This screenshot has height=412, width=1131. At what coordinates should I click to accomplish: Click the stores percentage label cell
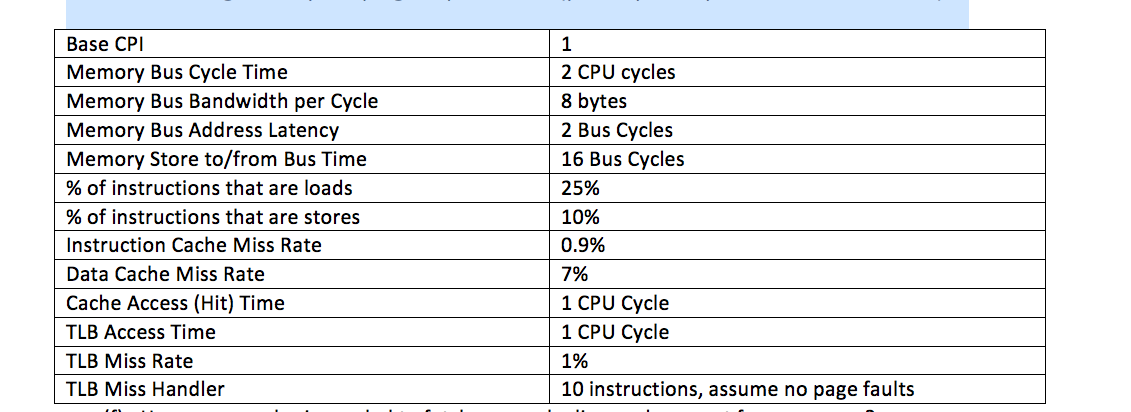pos(302,216)
